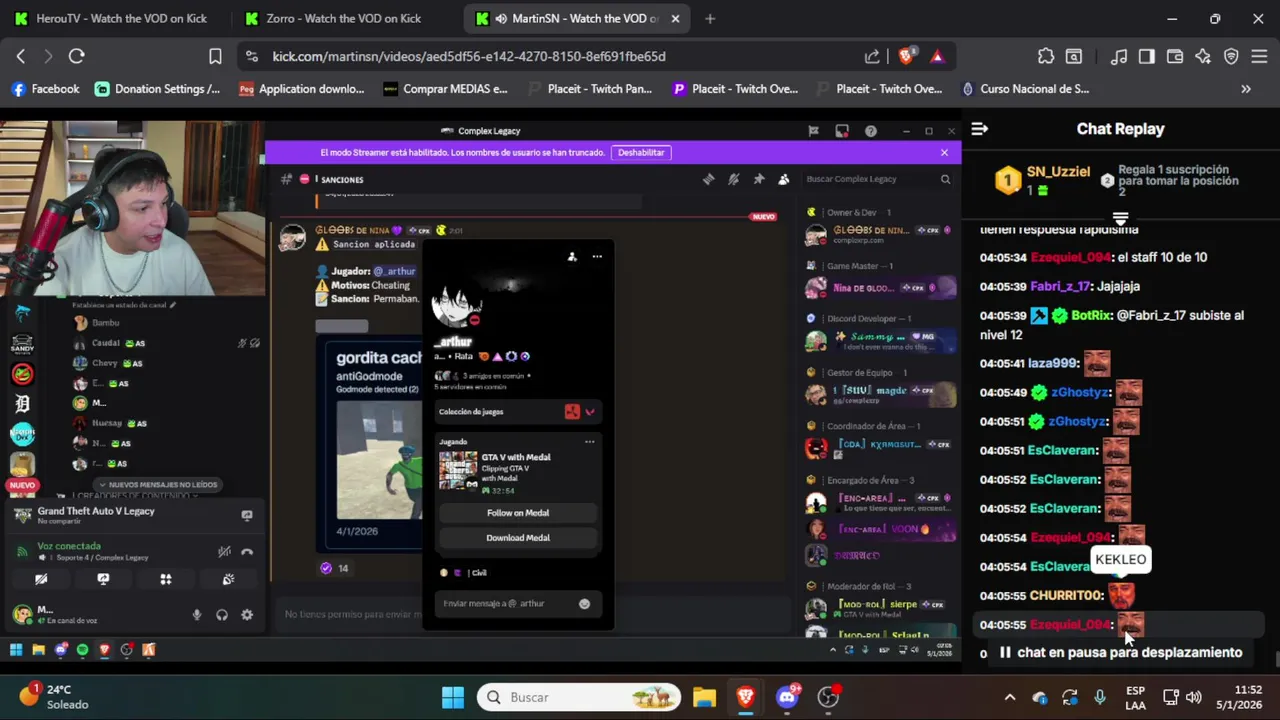1280x720 pixels.
Task: Open OBS Studio from Windows taskbar
Action: 829,697
